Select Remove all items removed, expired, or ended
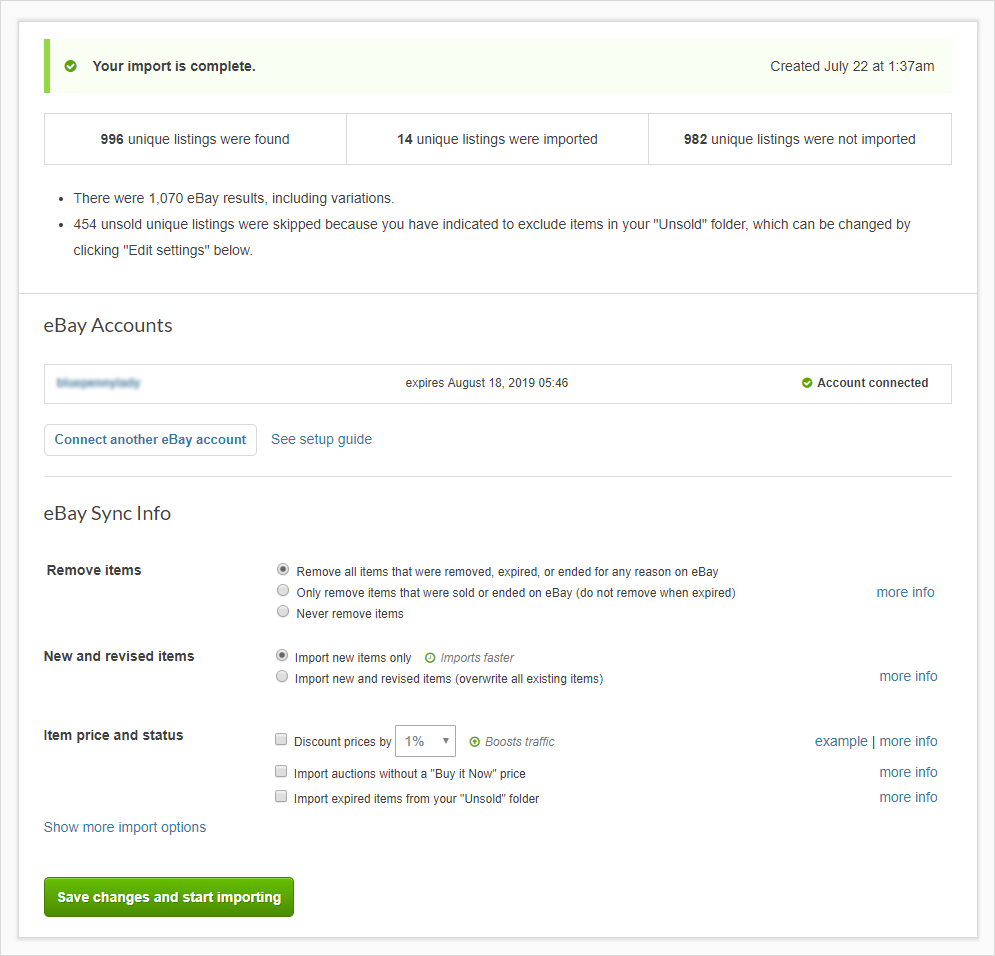This screenshot has height=956, width=995. tap(283, 570)
